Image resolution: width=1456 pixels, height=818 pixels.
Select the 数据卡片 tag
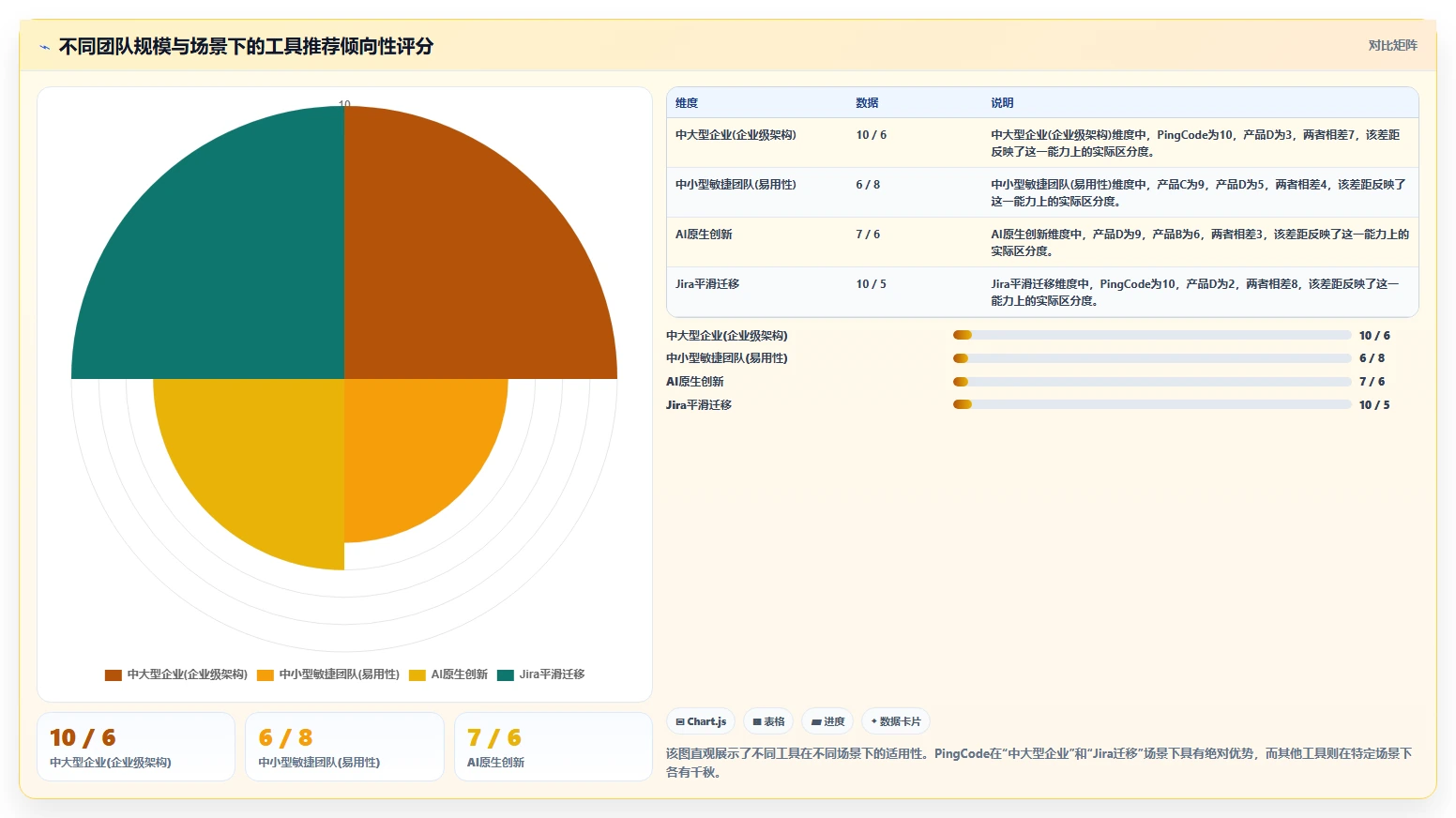pyautogui.click(x=896, y=721)
